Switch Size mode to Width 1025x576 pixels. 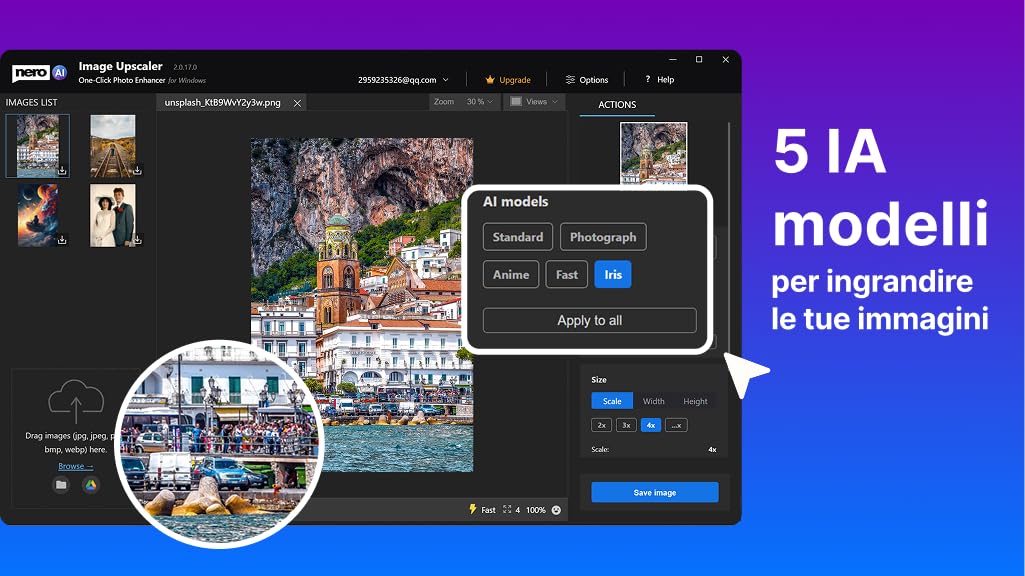653,401
